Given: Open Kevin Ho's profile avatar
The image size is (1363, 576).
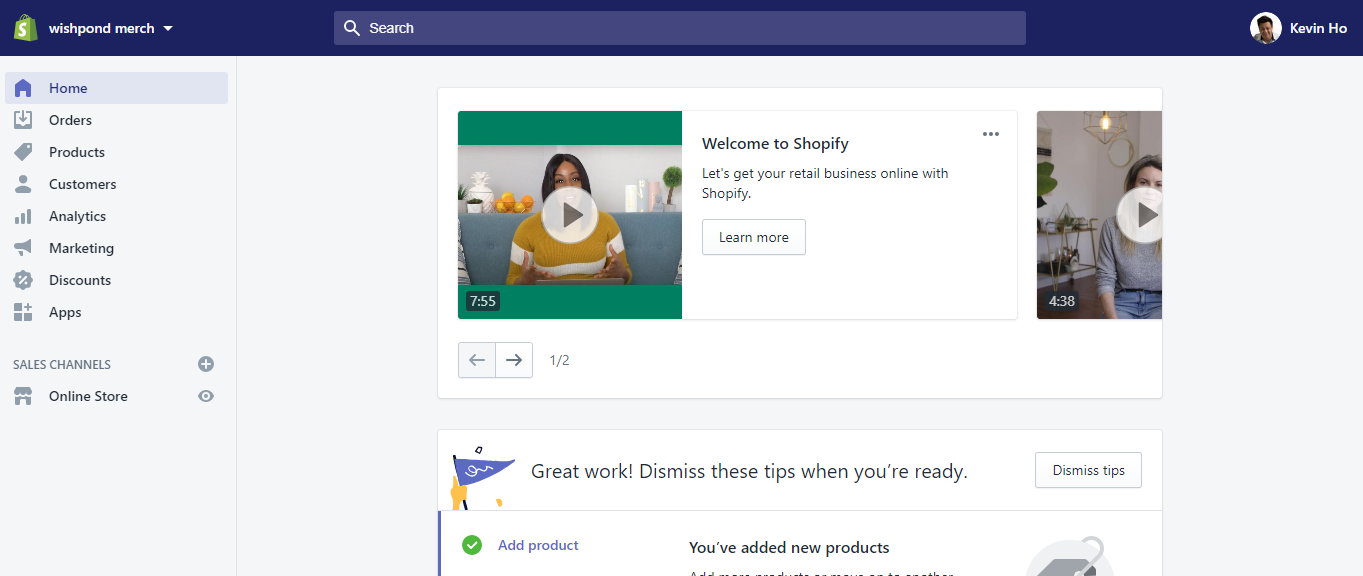Looking at the screenshot, I should [1265, 28].
